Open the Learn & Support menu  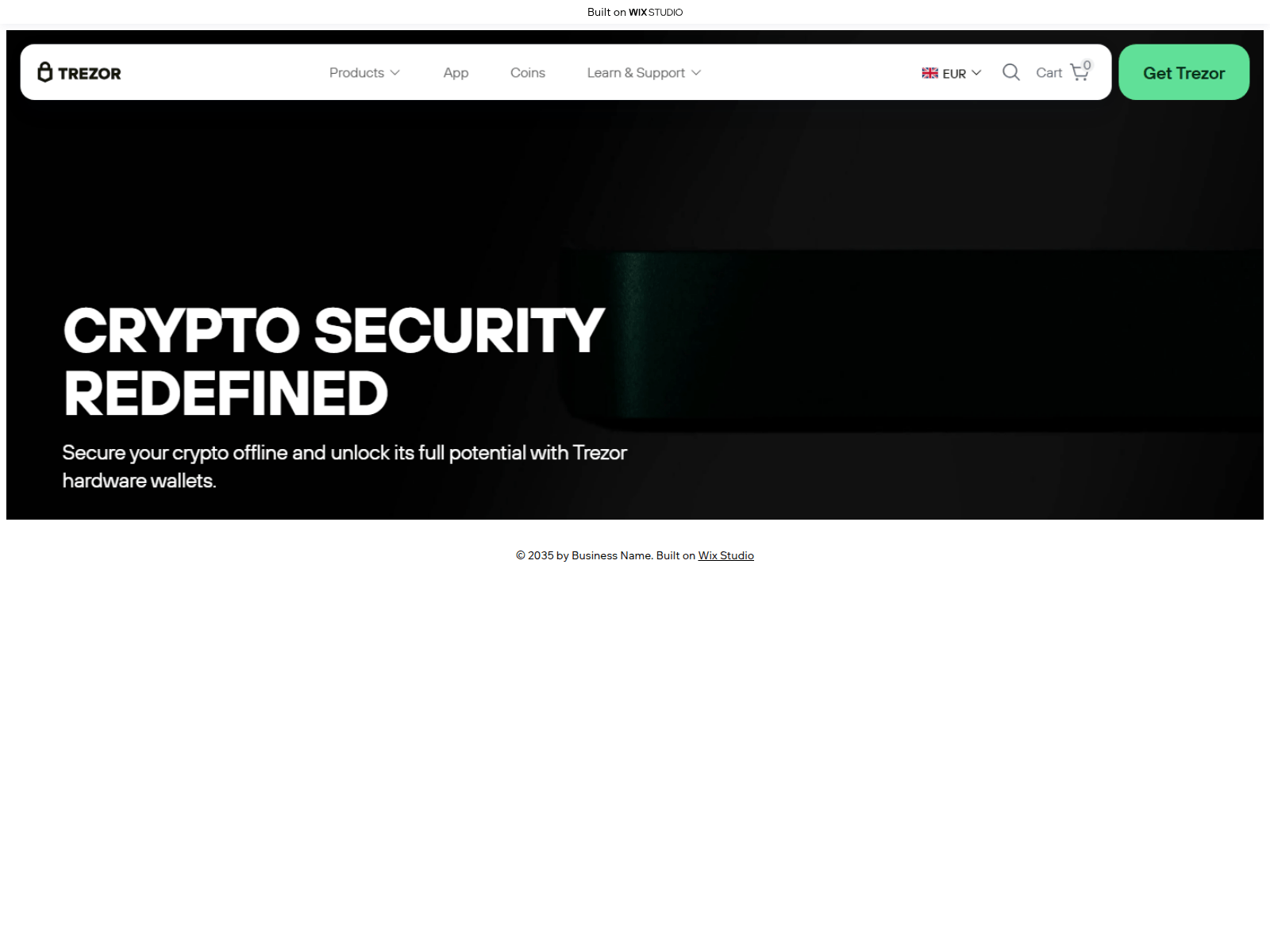[644, 72]
